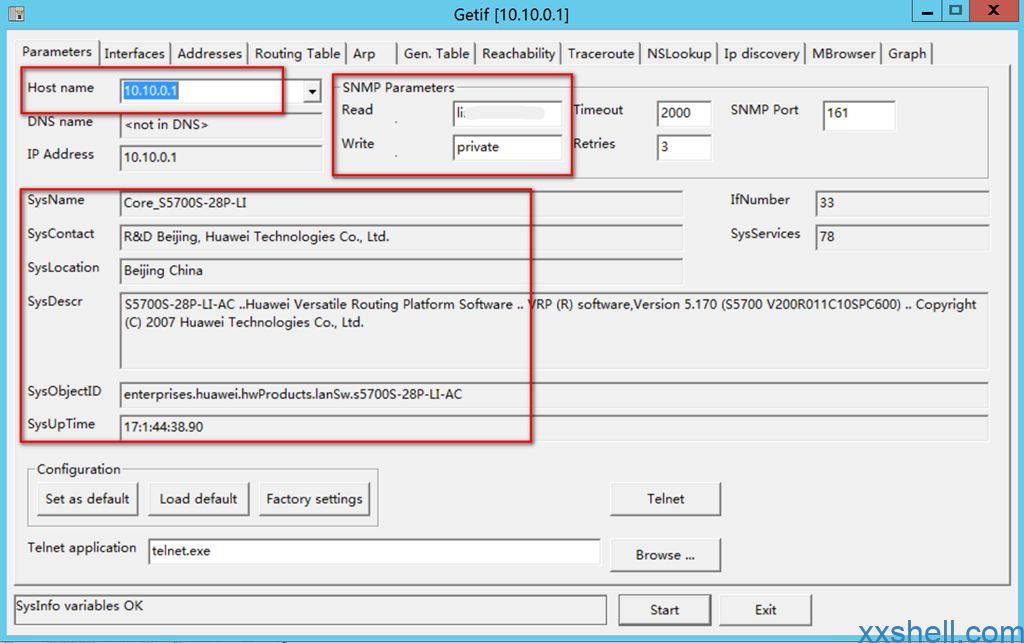Screen dimensions: 1024x643
Task: Click the IP Address field value
Action: 221,157
